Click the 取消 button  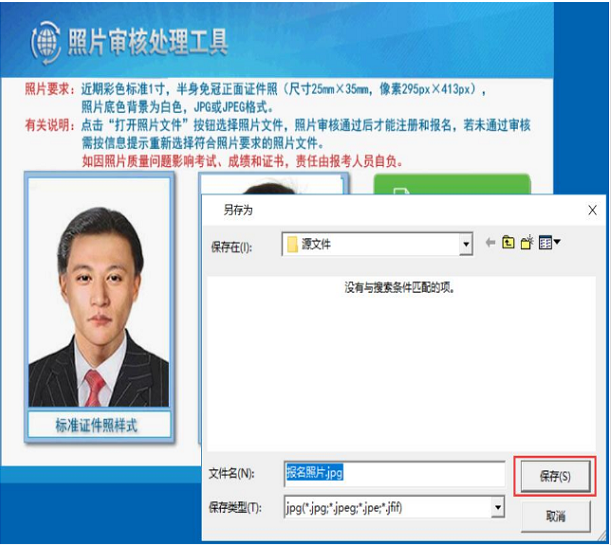pos(554,516)
